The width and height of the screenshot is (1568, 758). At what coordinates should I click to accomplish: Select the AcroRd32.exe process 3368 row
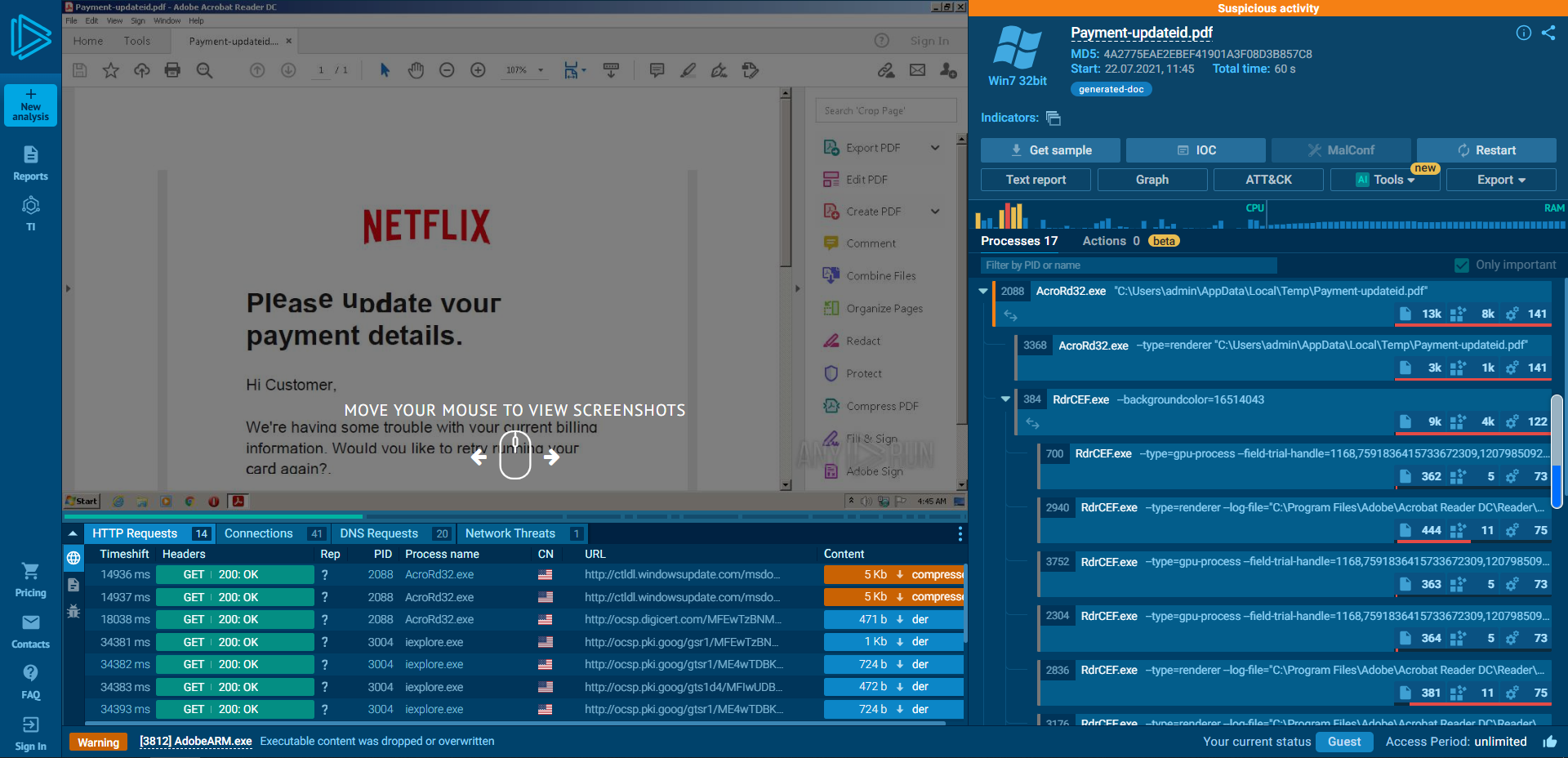tap(1283, 357)
